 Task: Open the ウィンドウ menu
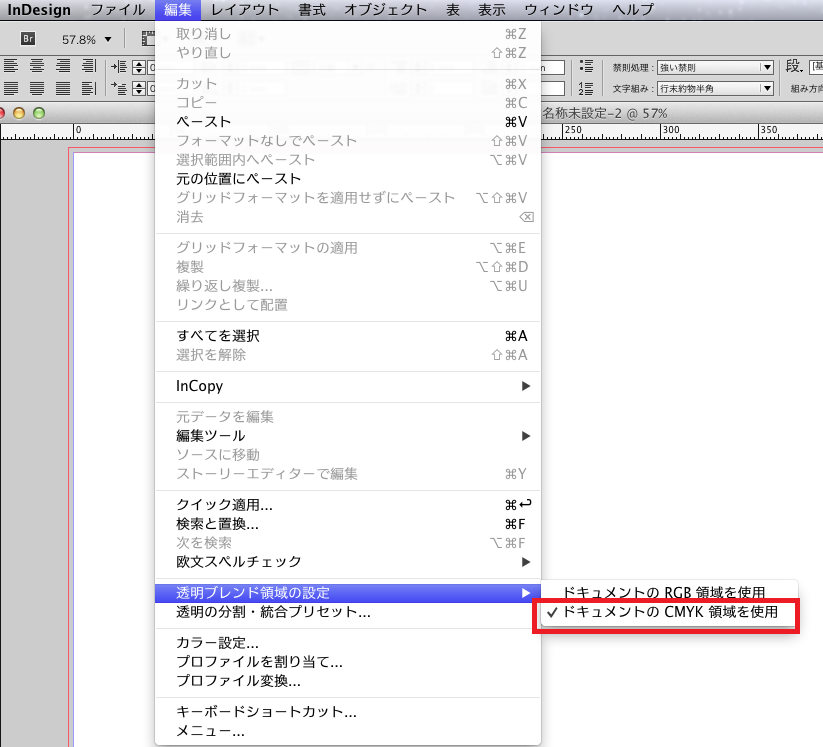tap(558, 10)
